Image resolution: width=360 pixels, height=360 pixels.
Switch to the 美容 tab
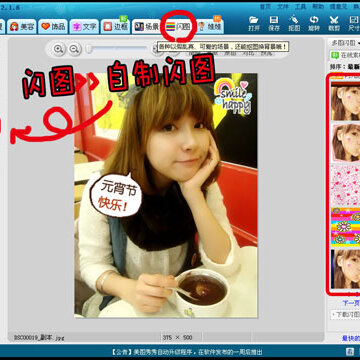[22, 27]
